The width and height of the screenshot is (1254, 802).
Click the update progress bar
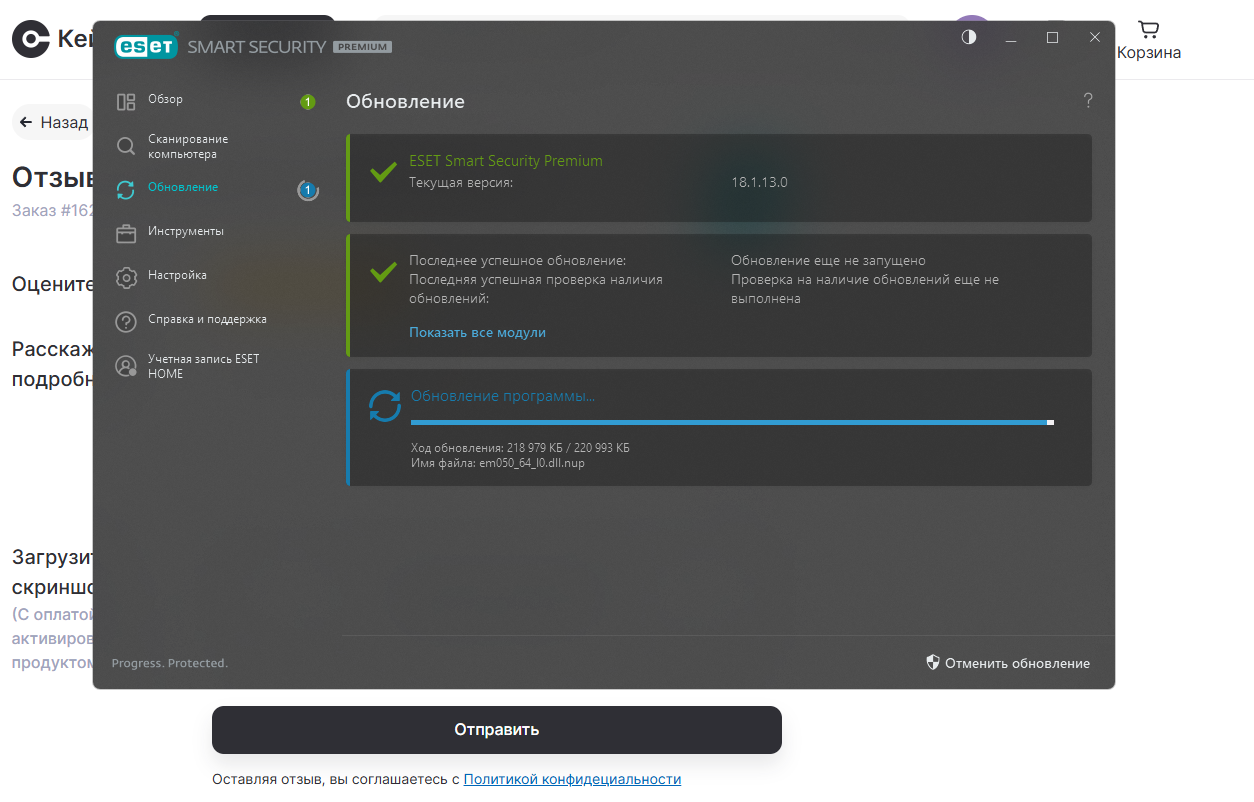tap(732, 423)
